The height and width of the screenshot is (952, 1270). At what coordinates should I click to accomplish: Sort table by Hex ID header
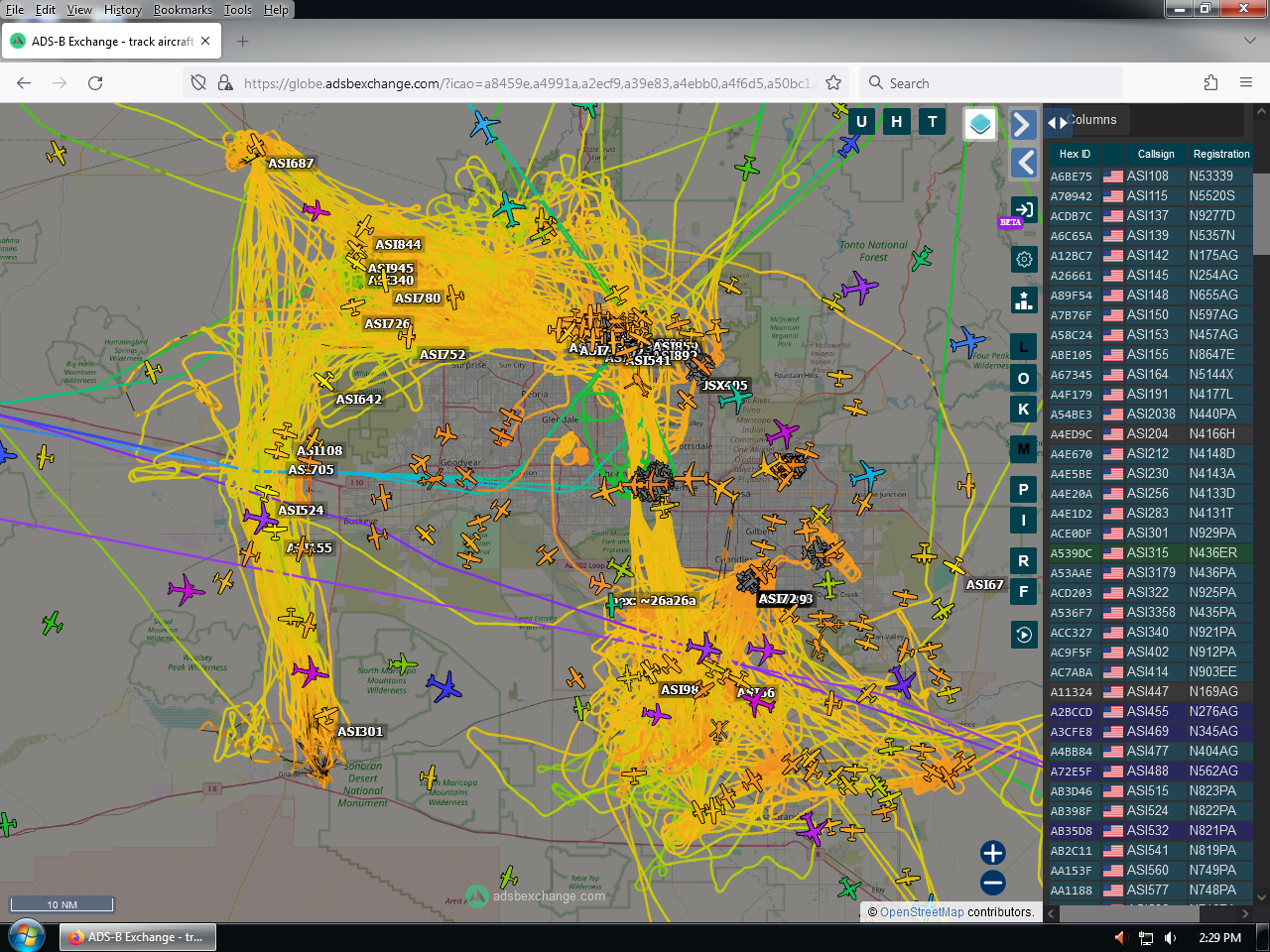click(x=1075, y=154)
